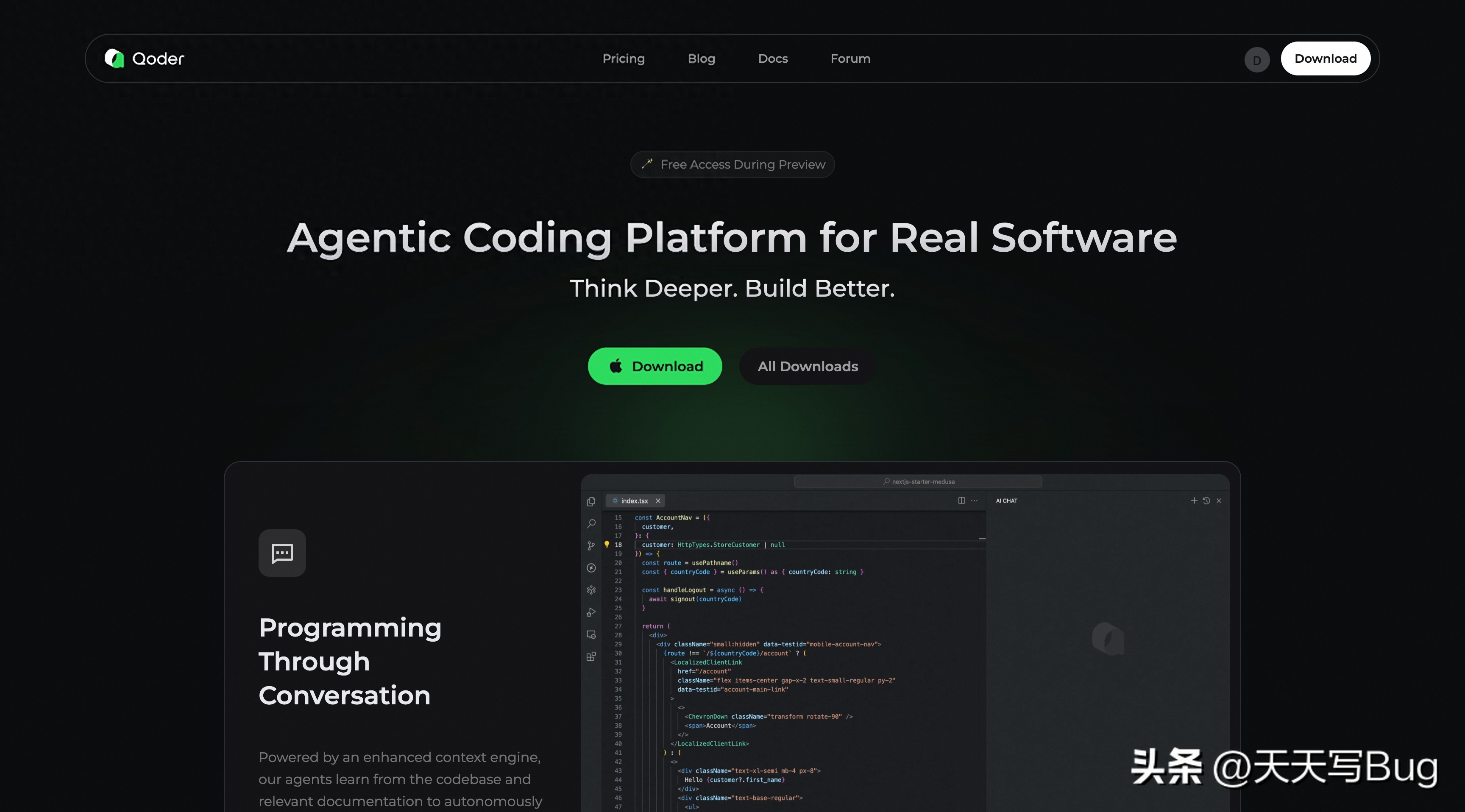Open the Explorer files icon in sidebar
The width and height of the screenshot is (1465, 812).
(591, 501)
